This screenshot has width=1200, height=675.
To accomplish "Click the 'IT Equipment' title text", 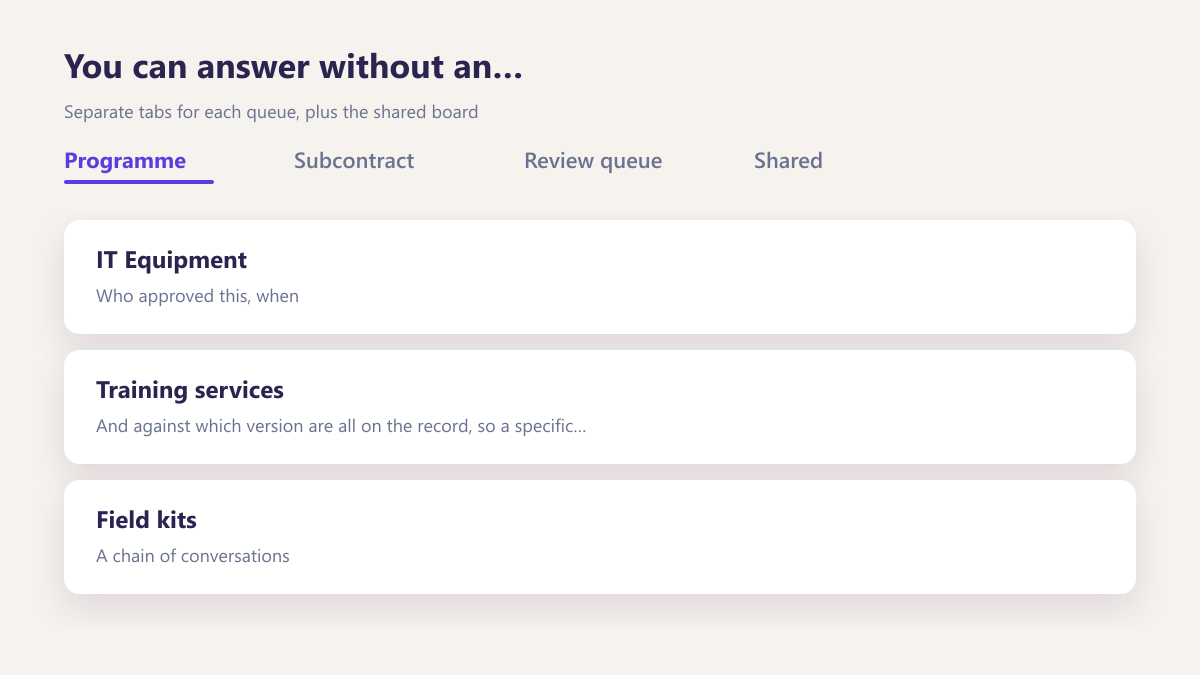I will (x=171, y=260).
